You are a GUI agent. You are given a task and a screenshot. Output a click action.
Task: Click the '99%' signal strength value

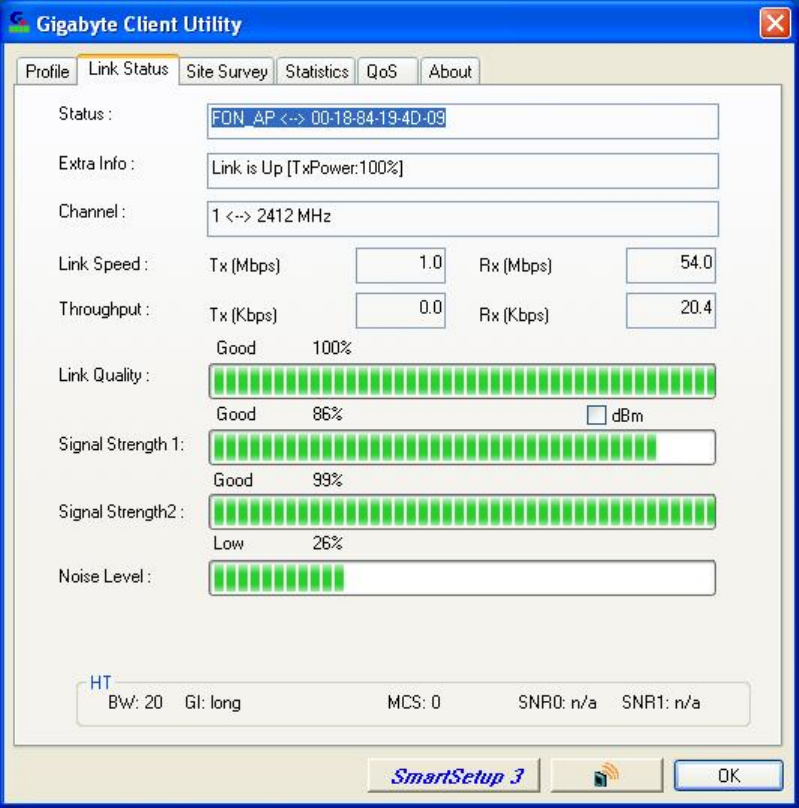328,480
